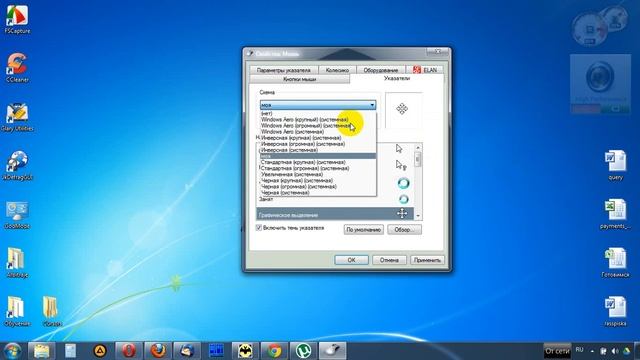Launch AIMP player from the taskbar

(x=100, y=351)
